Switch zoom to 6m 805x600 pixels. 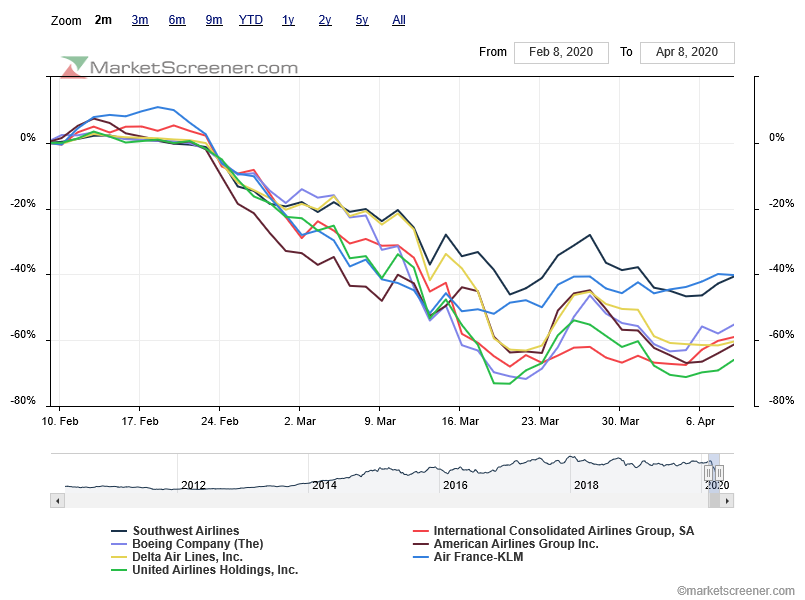177,20
